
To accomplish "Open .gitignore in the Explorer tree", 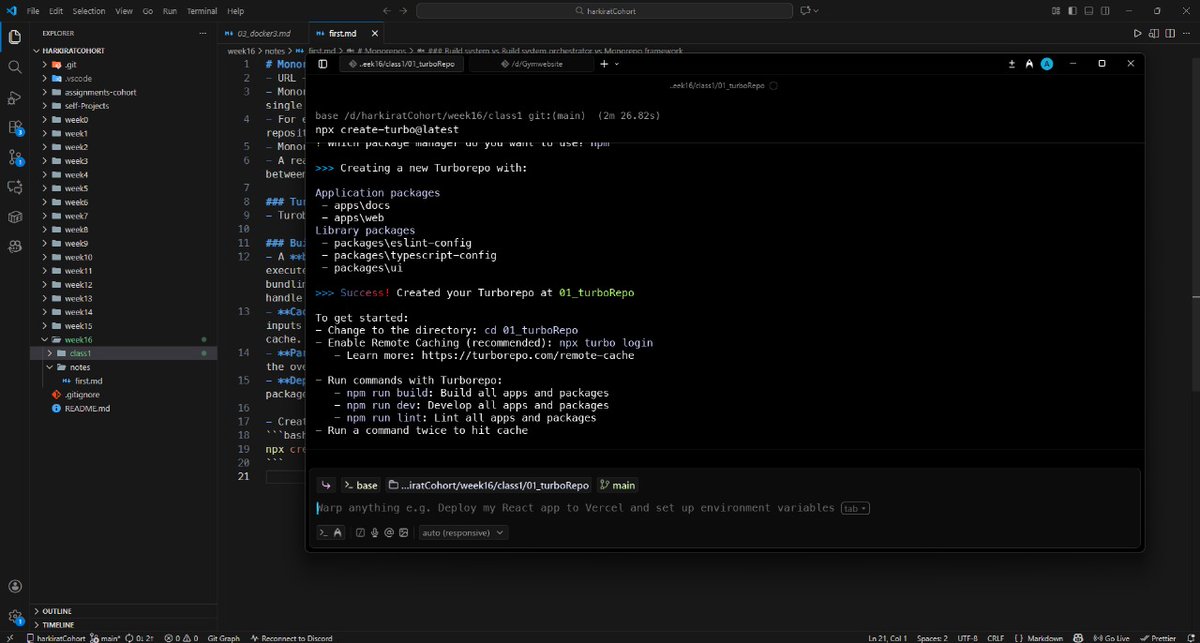I will click(83, 395).
